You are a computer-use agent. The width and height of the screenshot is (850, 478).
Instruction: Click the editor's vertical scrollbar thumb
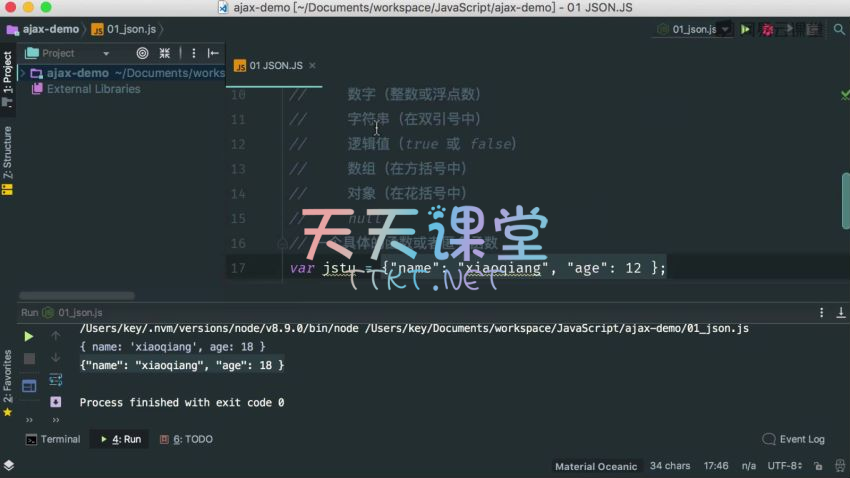pos(846,200)
